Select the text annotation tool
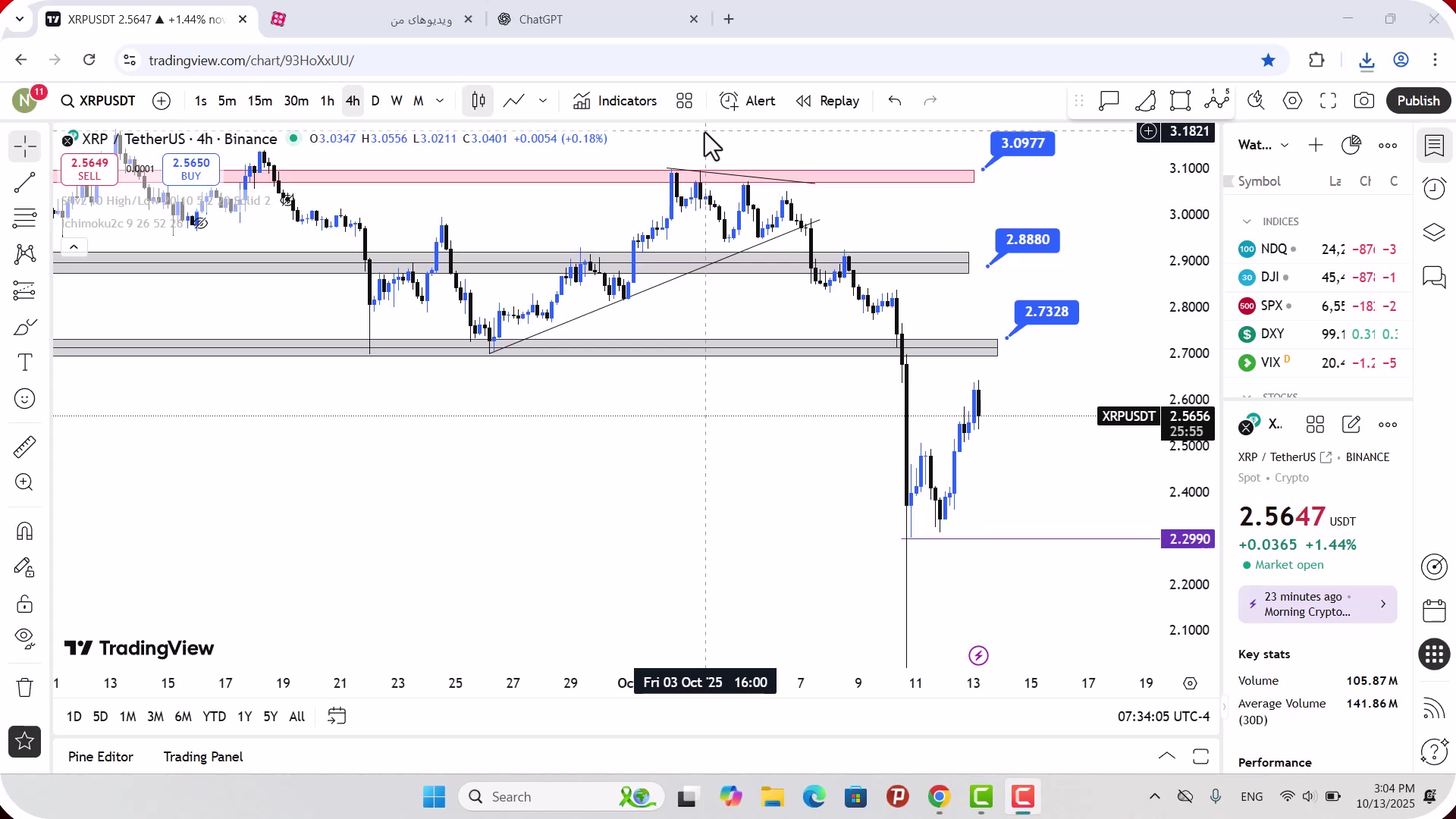 25,362
